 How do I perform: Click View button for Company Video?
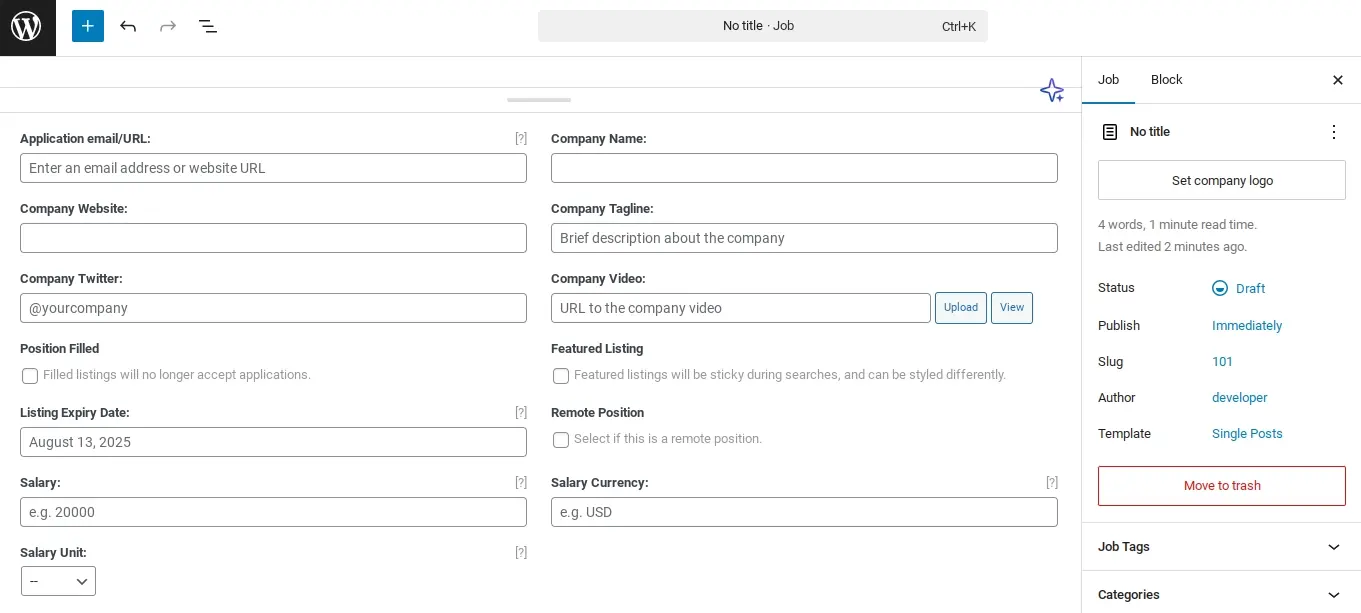click(1012, 308)
